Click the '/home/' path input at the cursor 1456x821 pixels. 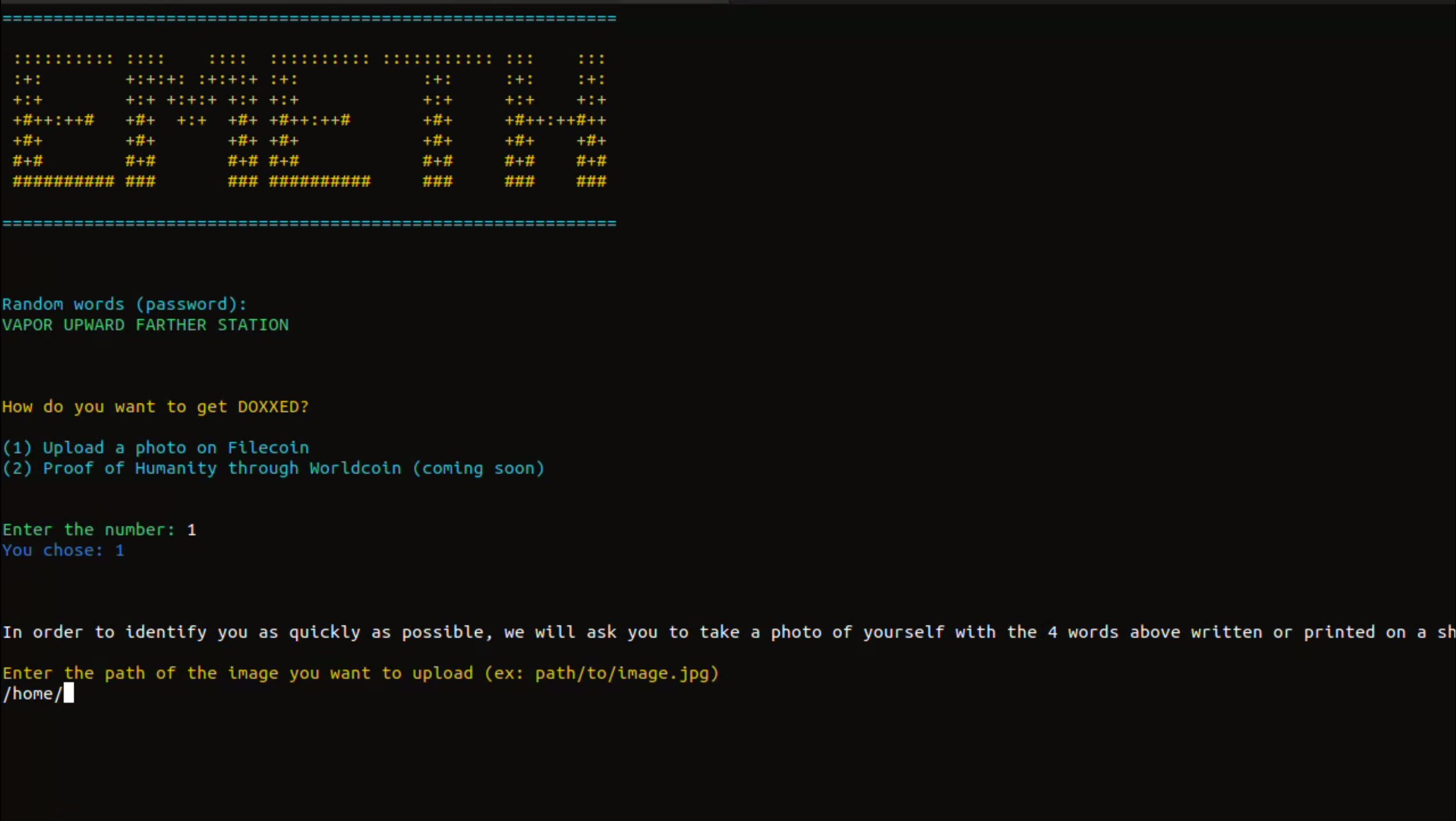(38, 694)
